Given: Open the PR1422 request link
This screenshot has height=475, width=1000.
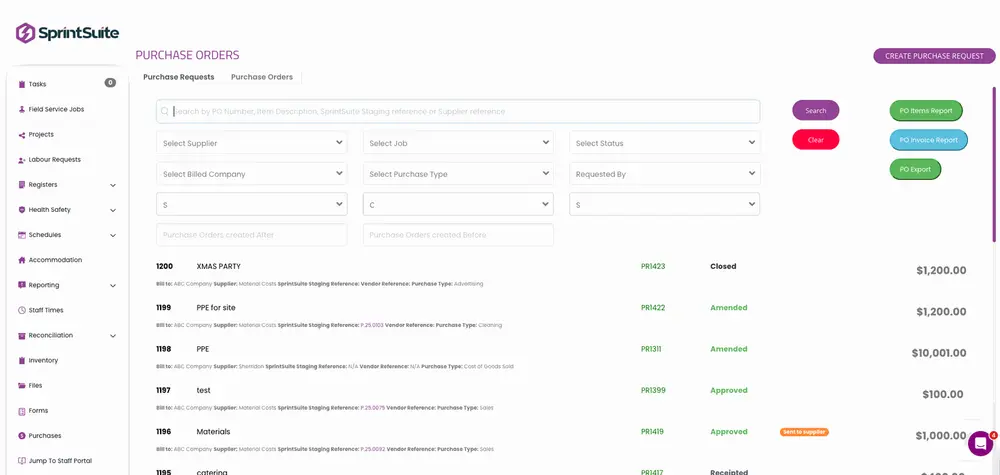Looking at the screenshot, I should pos(653,307).
